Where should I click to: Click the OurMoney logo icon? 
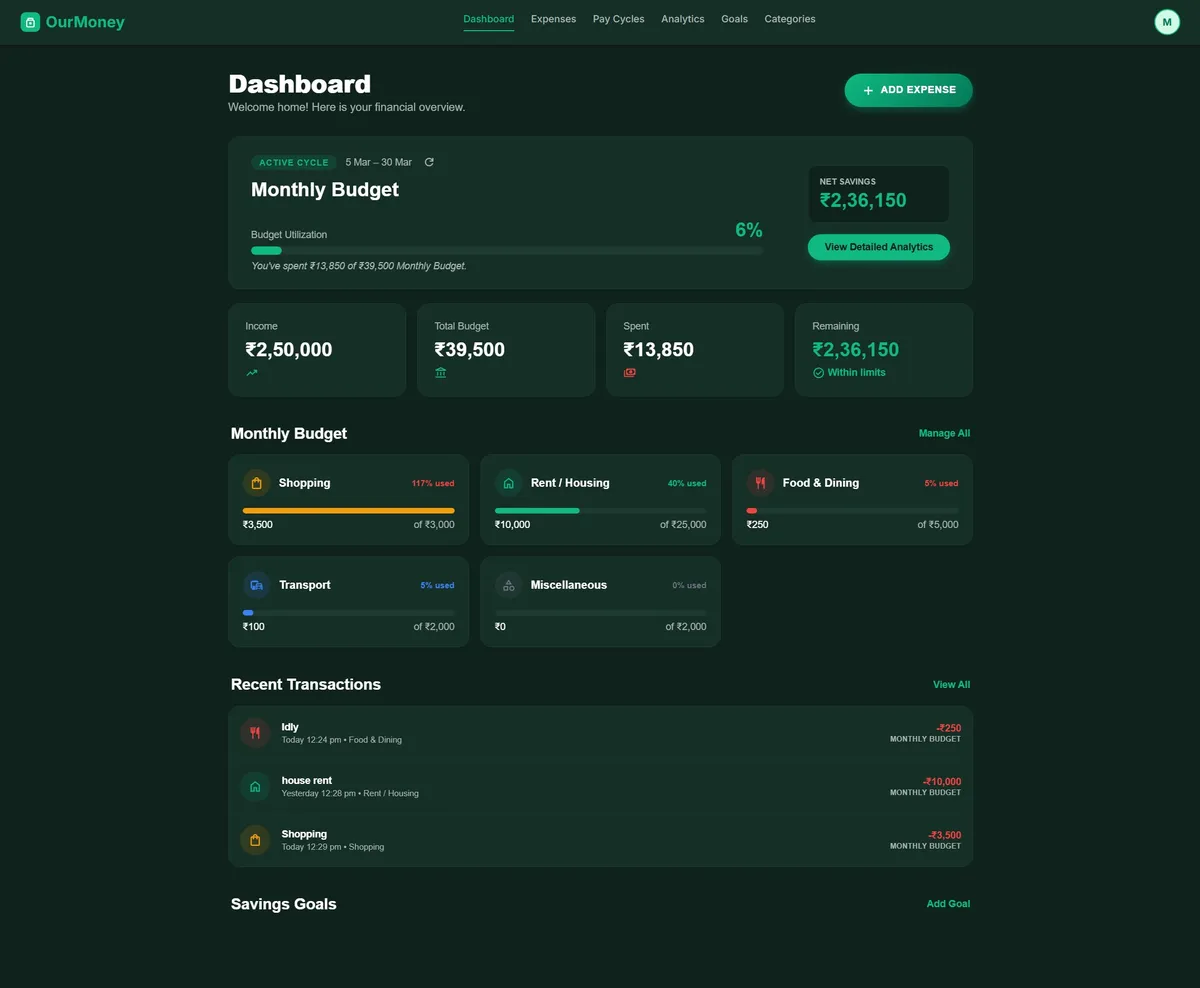(x=31, y=21)
